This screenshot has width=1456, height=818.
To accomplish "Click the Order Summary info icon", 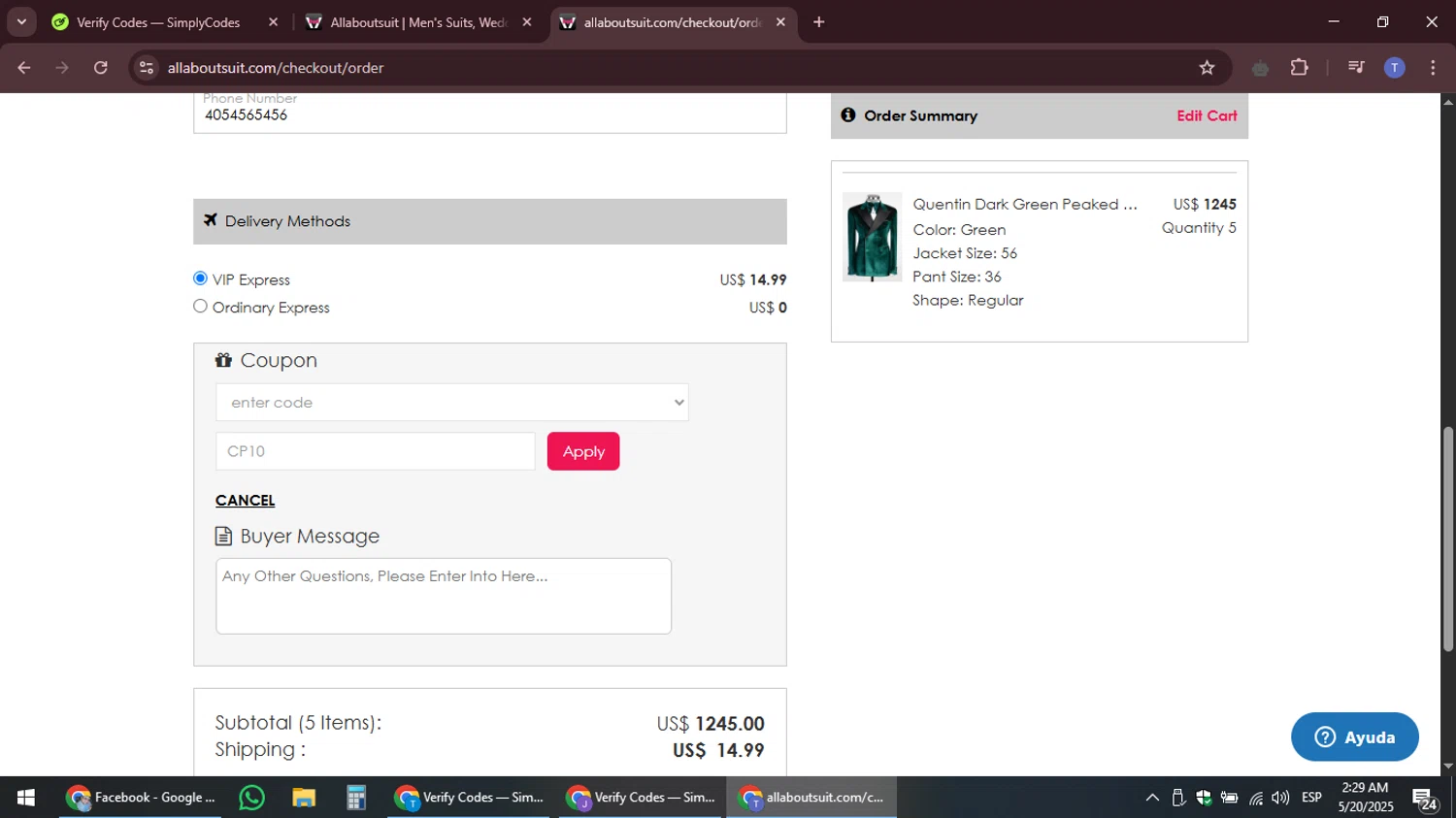I will [x=848, y=115].
